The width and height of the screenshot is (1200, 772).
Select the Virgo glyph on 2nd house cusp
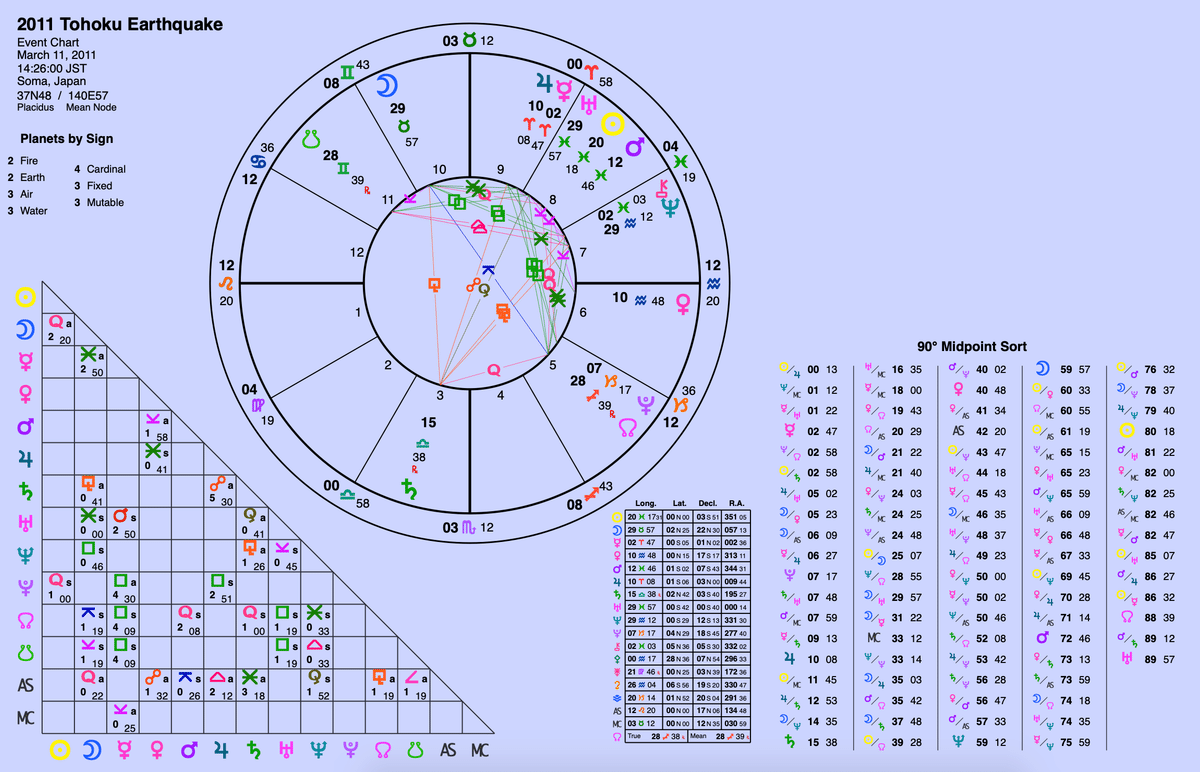pos(258,404)
